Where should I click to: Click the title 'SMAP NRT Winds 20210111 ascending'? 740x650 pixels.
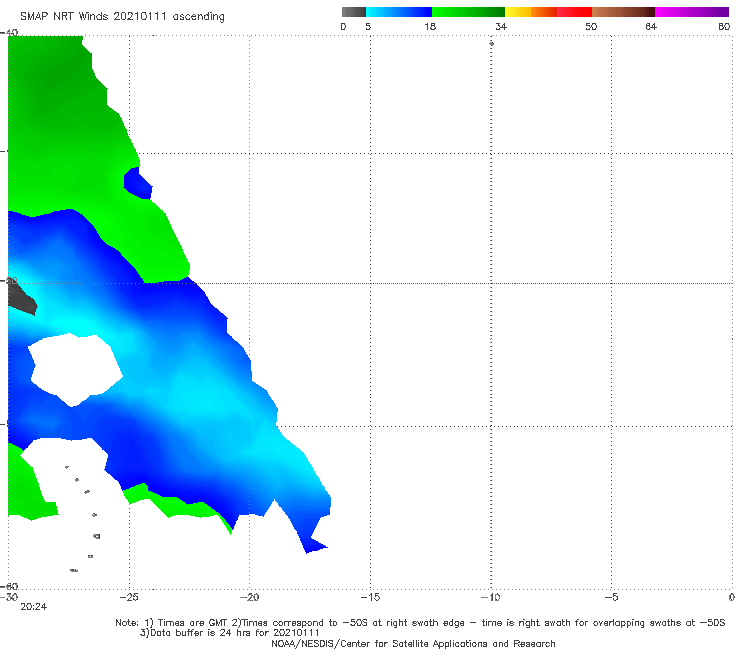tap(122, 17)
